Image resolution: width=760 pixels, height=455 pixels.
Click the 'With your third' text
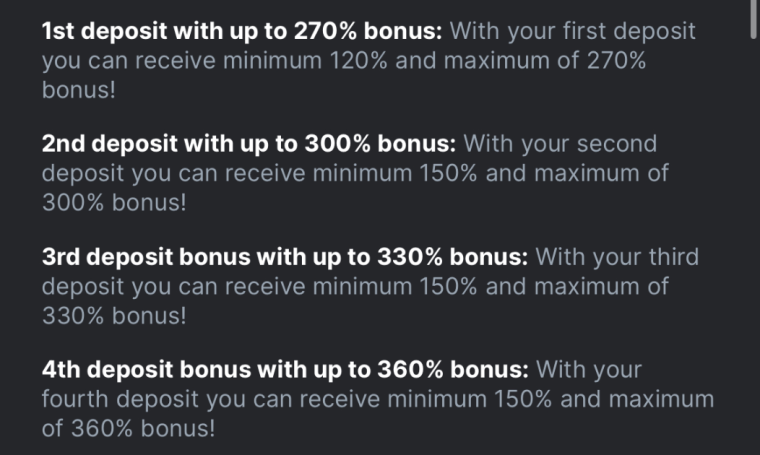615,257
